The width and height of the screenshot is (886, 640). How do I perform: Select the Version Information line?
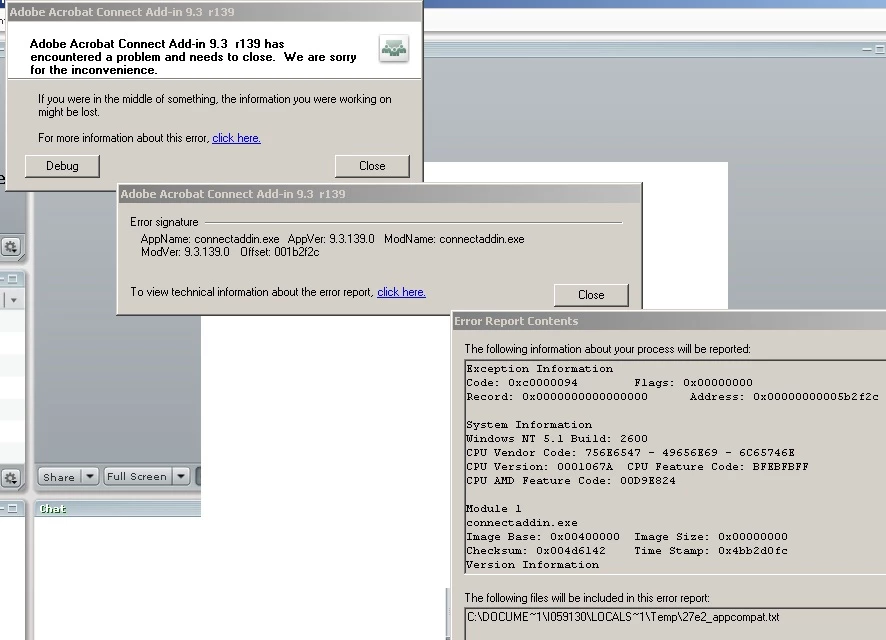533,565
